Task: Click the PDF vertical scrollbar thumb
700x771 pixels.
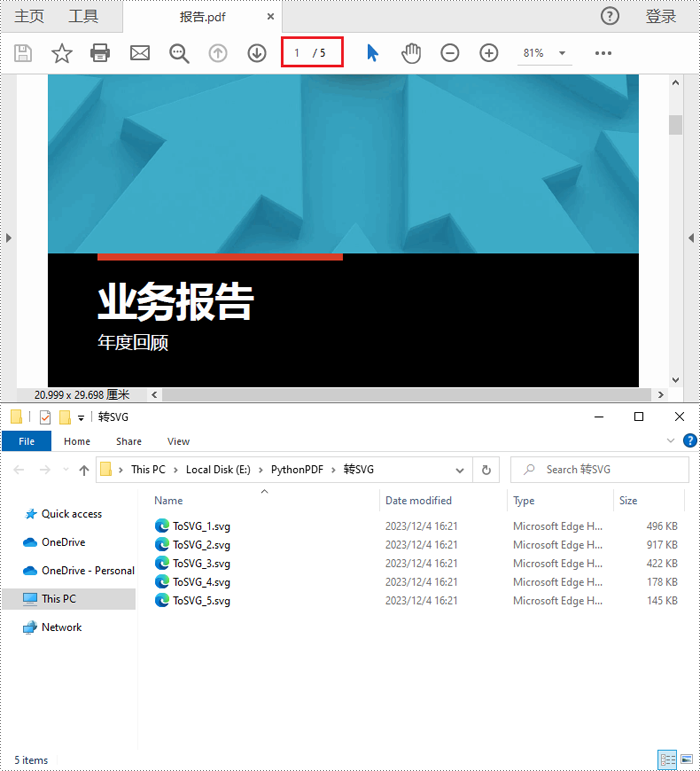Action: pos(675,124)
